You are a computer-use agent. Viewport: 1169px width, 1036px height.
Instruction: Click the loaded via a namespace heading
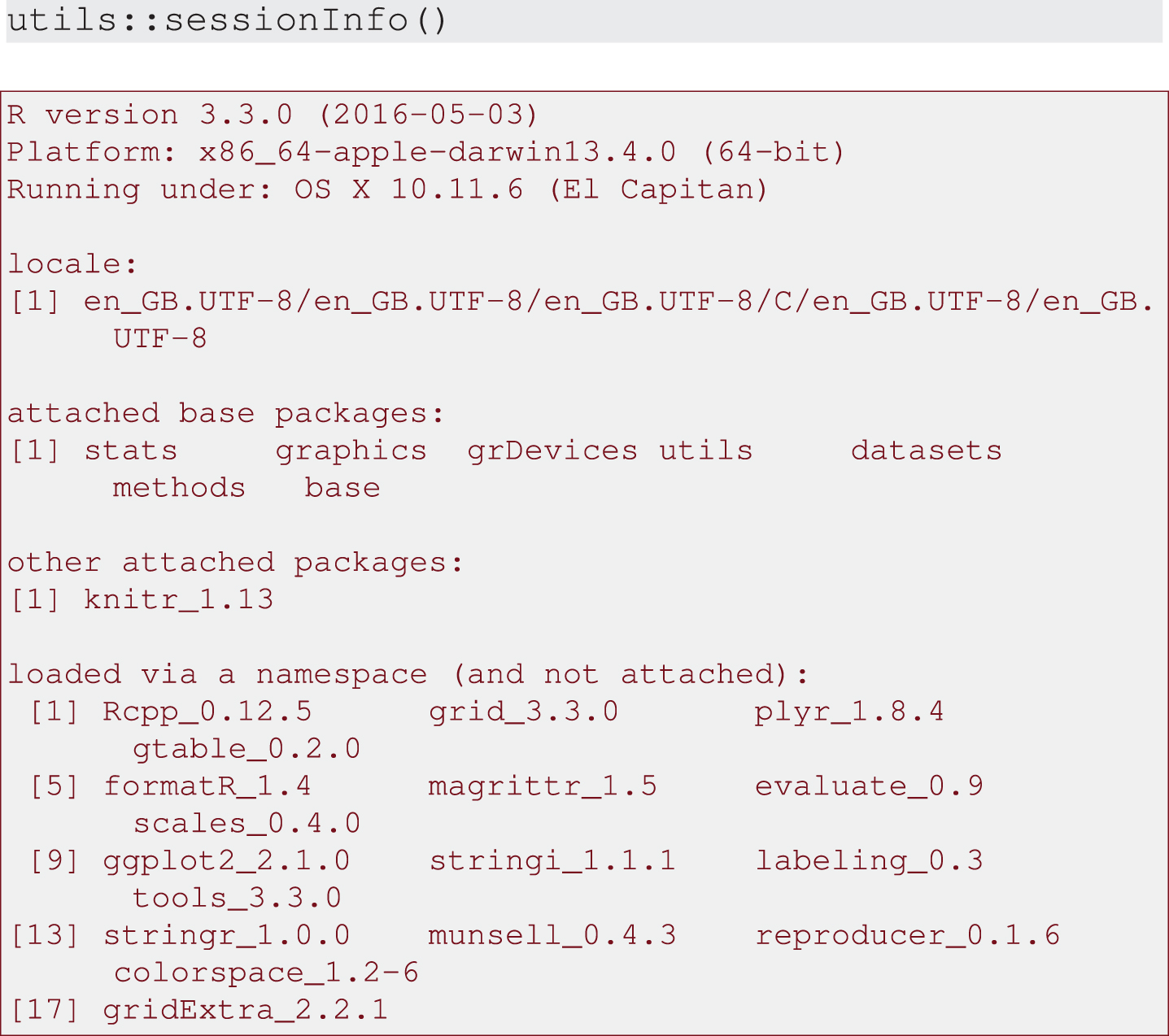click(x=408, y=674)
